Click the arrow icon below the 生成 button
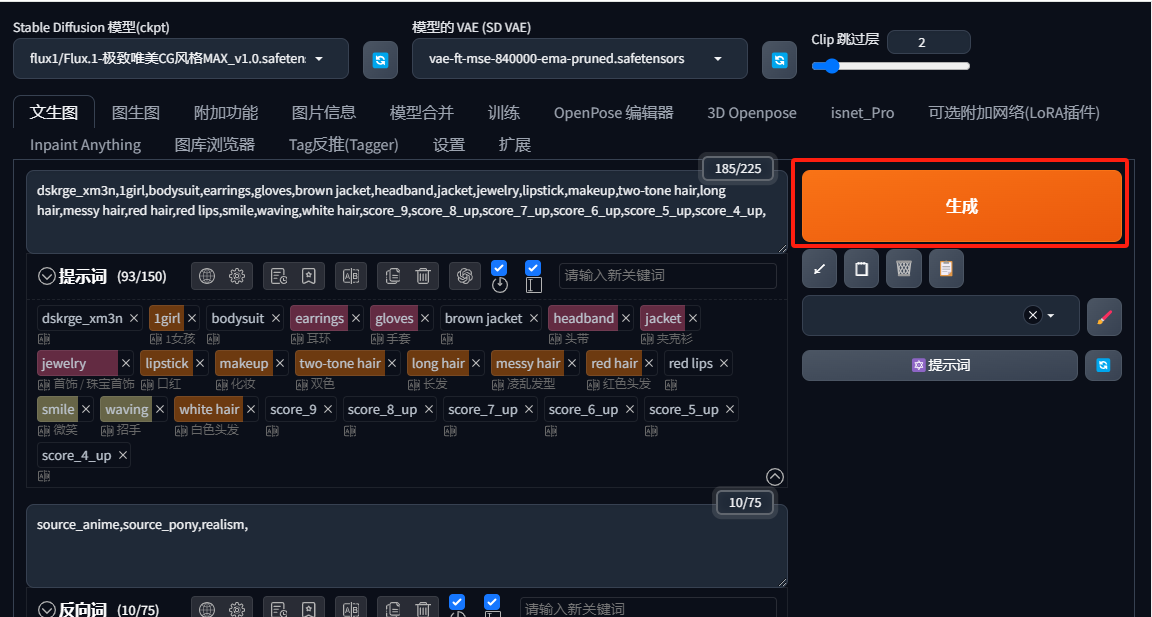 (819, 268)
